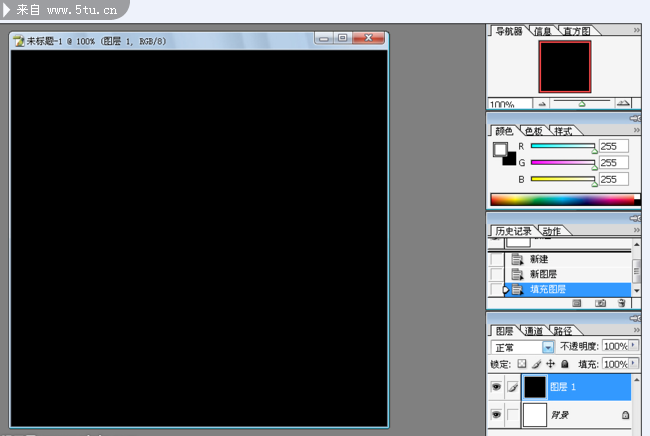The width and height of the screenshot is (650, 436).
Task: Hide 图层 1 using its eye icon
Action: pos(496,387)
